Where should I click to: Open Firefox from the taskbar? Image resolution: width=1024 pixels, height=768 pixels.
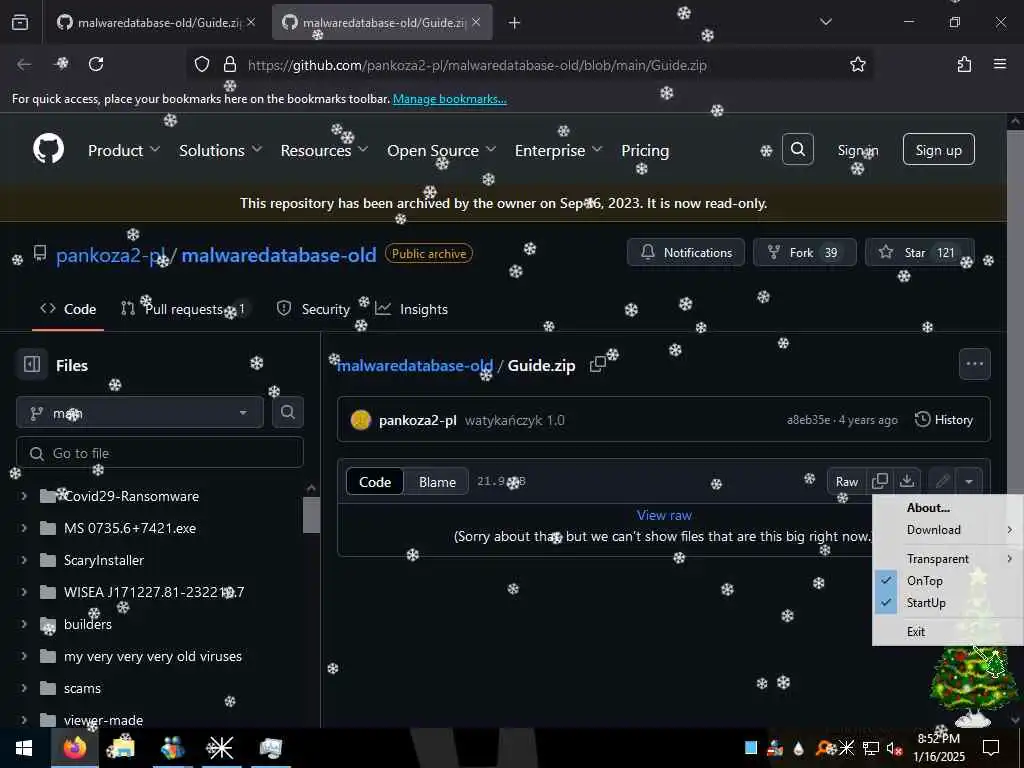[x=74, y=748]
